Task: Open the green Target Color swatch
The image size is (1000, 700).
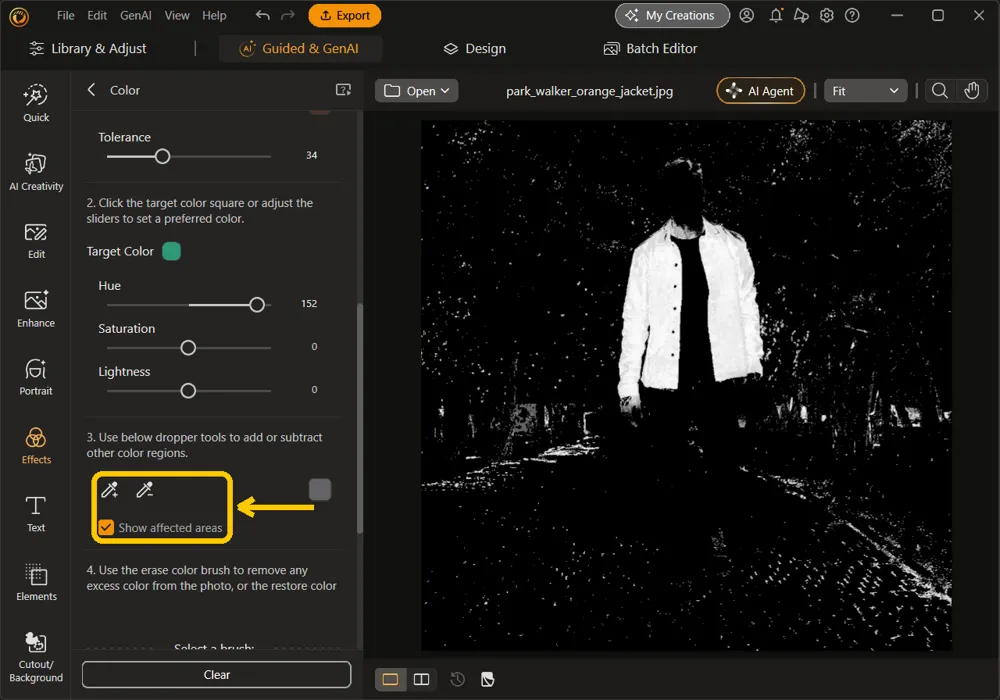Action: 172,251
